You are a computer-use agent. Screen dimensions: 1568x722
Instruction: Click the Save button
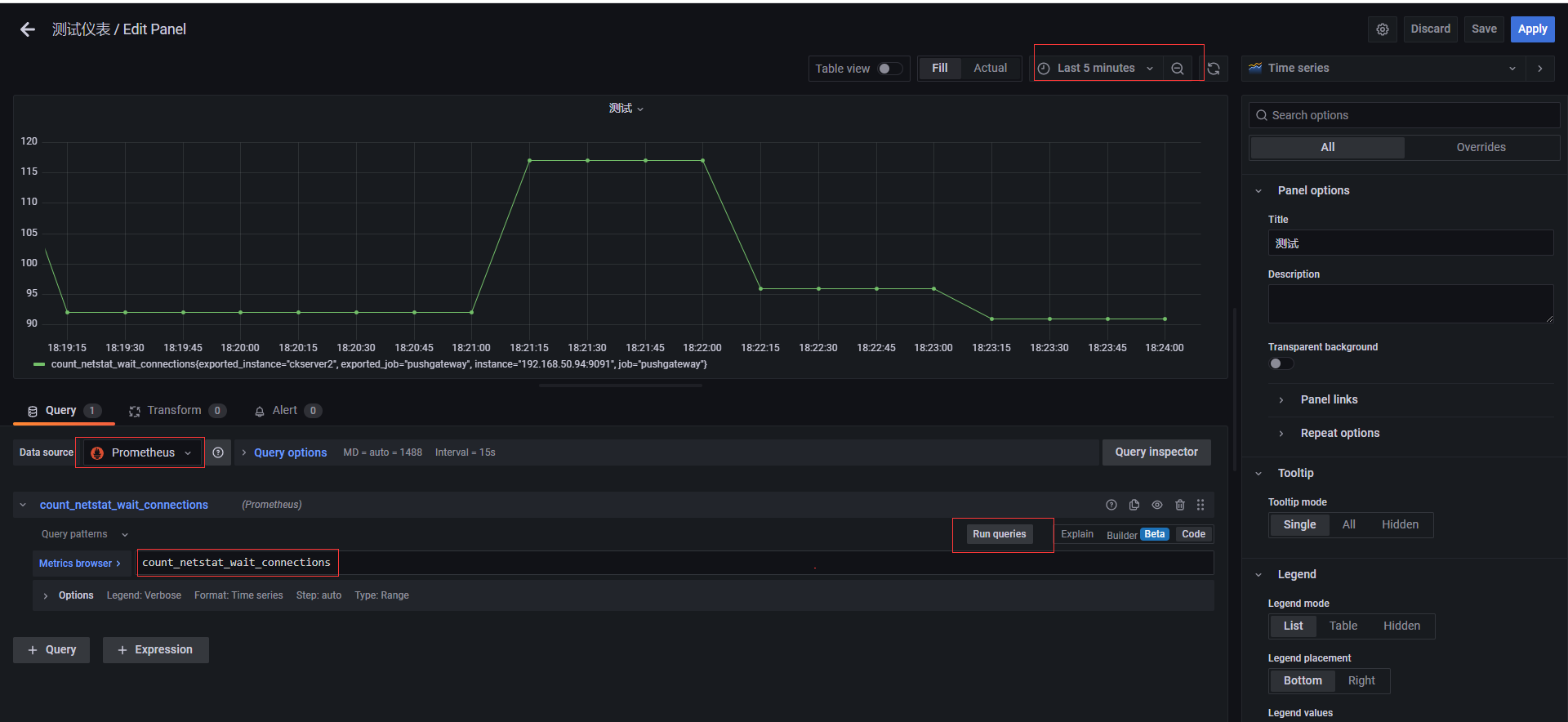tap(1484, 29)
